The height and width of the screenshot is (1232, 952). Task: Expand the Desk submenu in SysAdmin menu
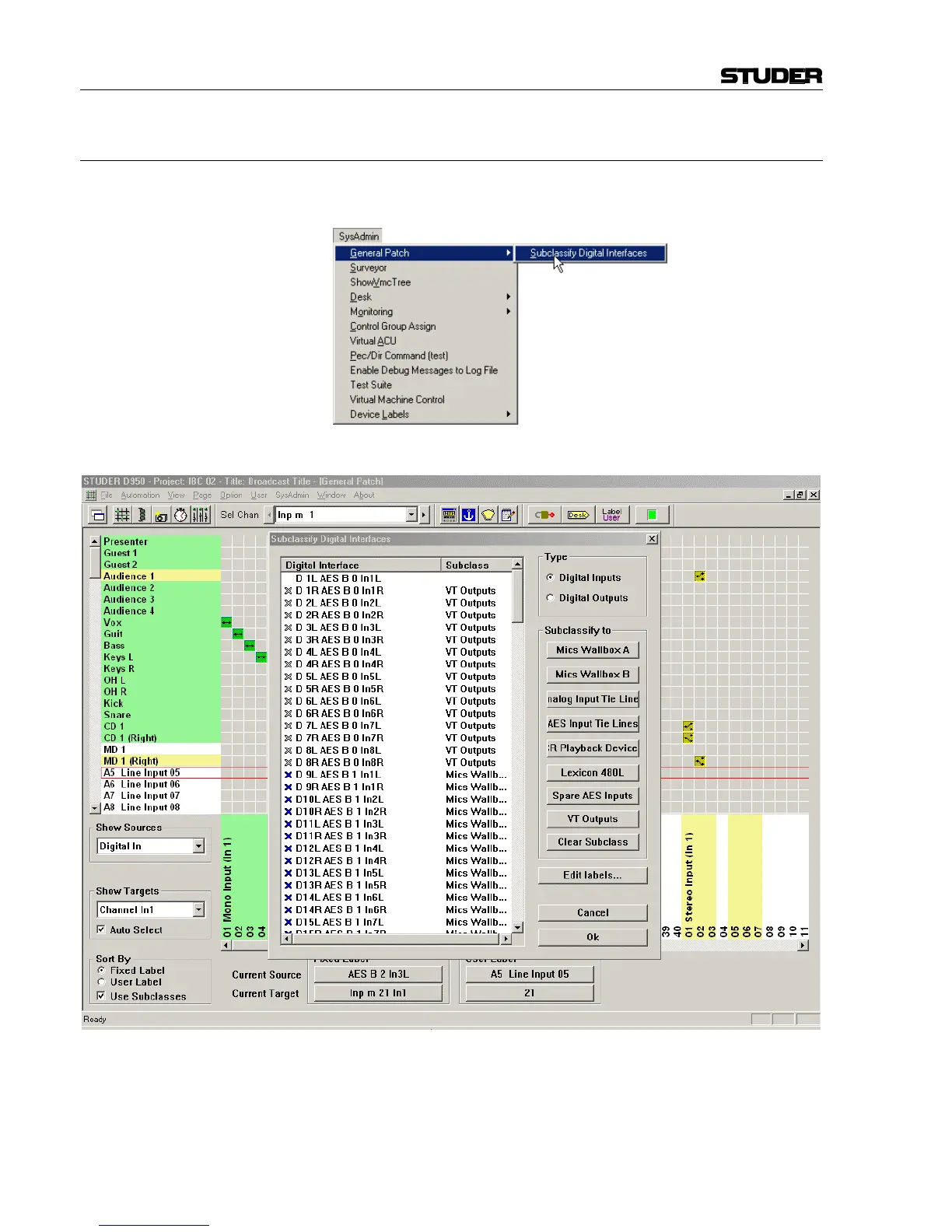[x=508, y=297]
